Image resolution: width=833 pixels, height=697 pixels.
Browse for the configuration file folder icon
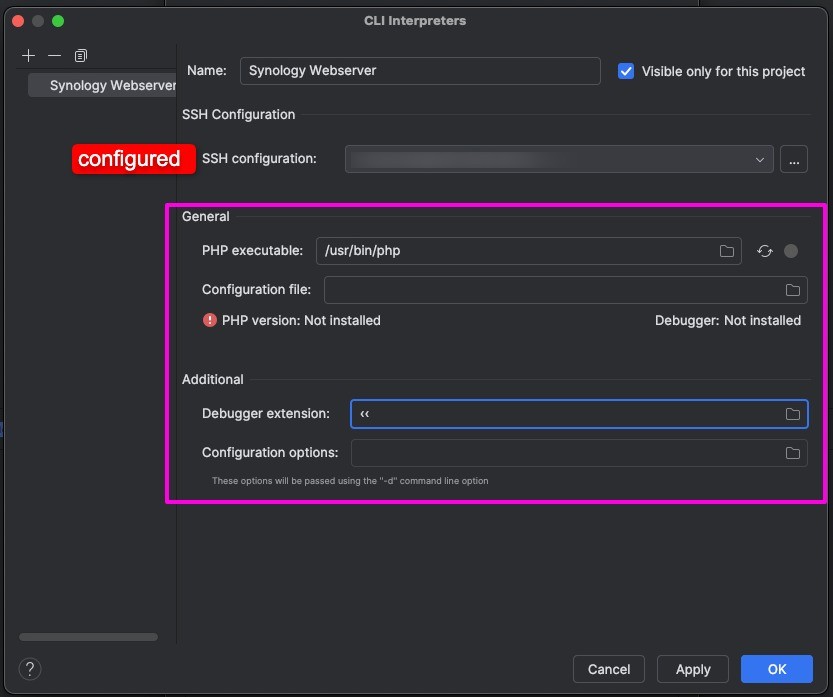[792, 290]
